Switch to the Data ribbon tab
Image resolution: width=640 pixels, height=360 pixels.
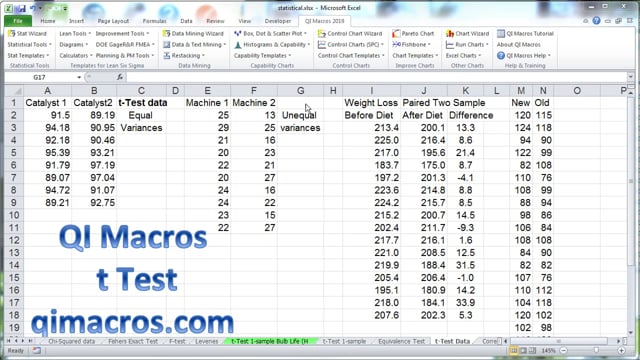pos(186,21)
